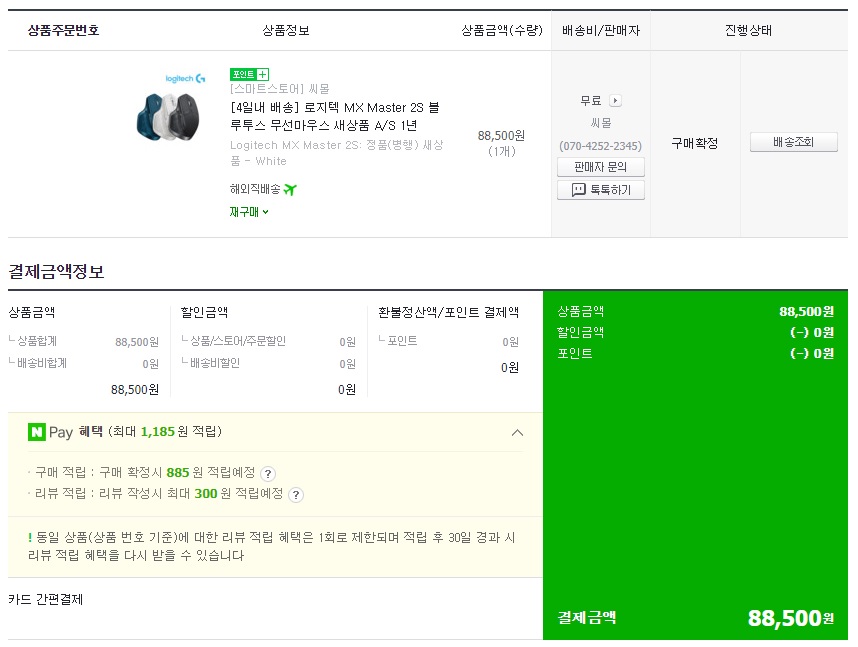This screenshot has width=858, height=647.
Task: Click the 배송조회 button
Action: coord(793,142)
